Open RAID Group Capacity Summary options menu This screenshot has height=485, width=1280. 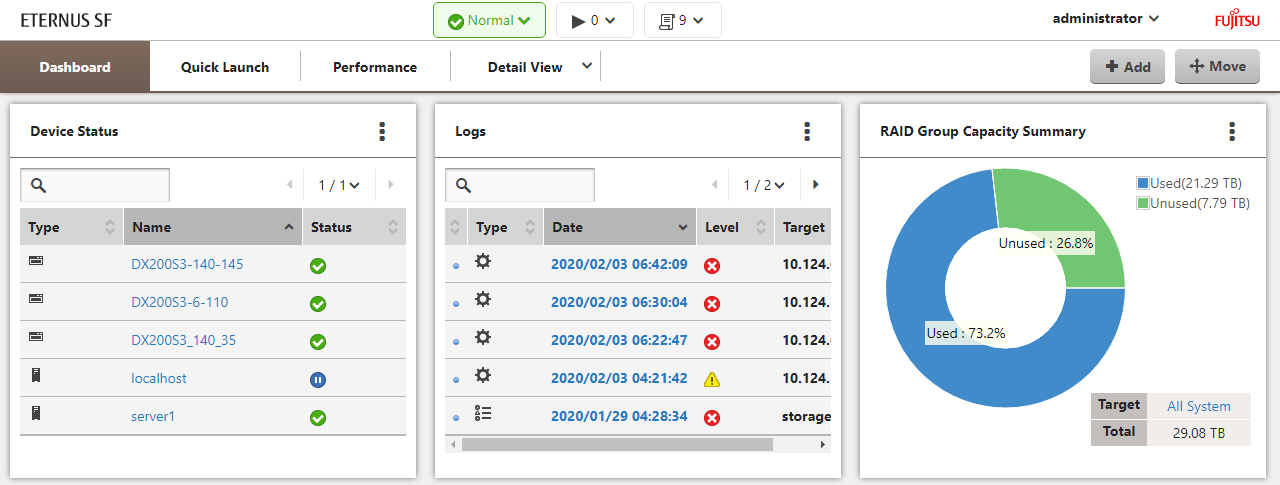[1232, 131]
